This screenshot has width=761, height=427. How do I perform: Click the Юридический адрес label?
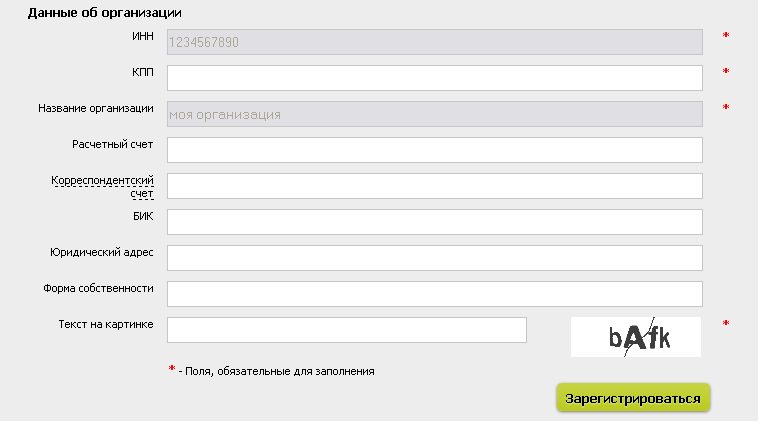coord(101,252)
